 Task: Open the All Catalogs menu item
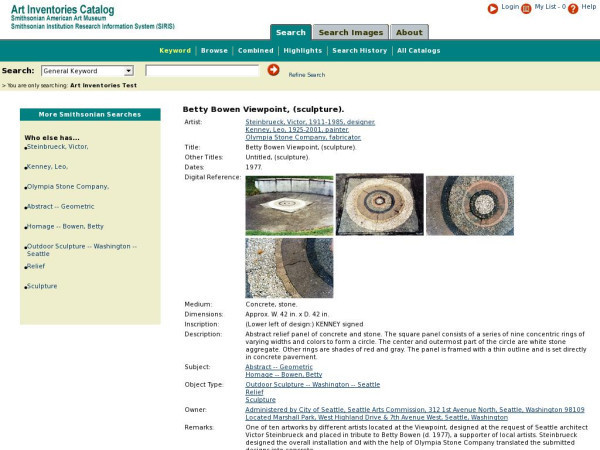[419, 51]
